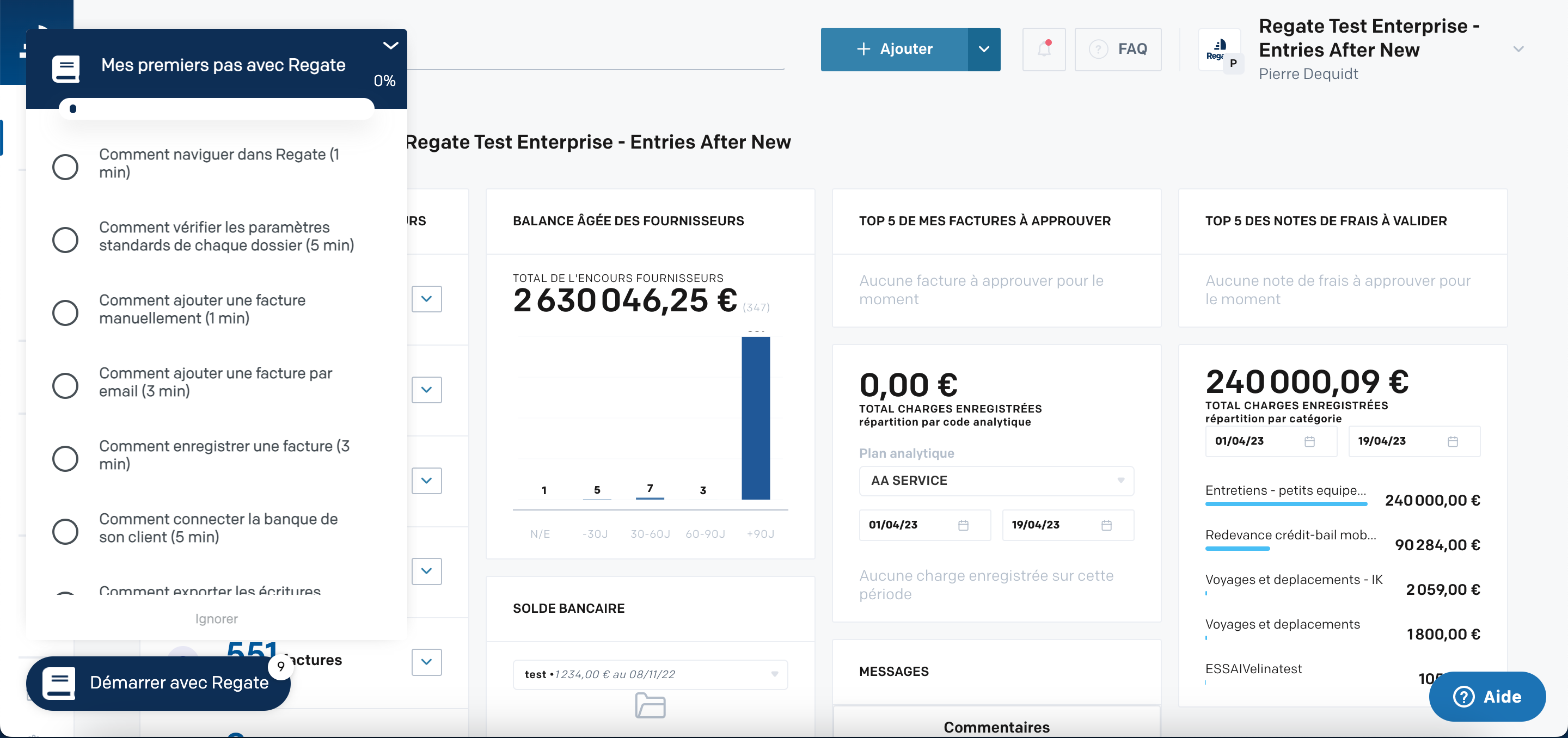
Task: Open 'Comment ajouter une facture par email' guide
Action: (216, 382)
